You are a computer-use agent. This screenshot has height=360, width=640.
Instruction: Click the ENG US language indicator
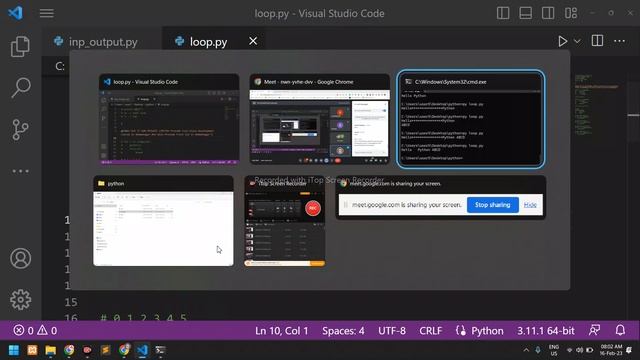554,350
